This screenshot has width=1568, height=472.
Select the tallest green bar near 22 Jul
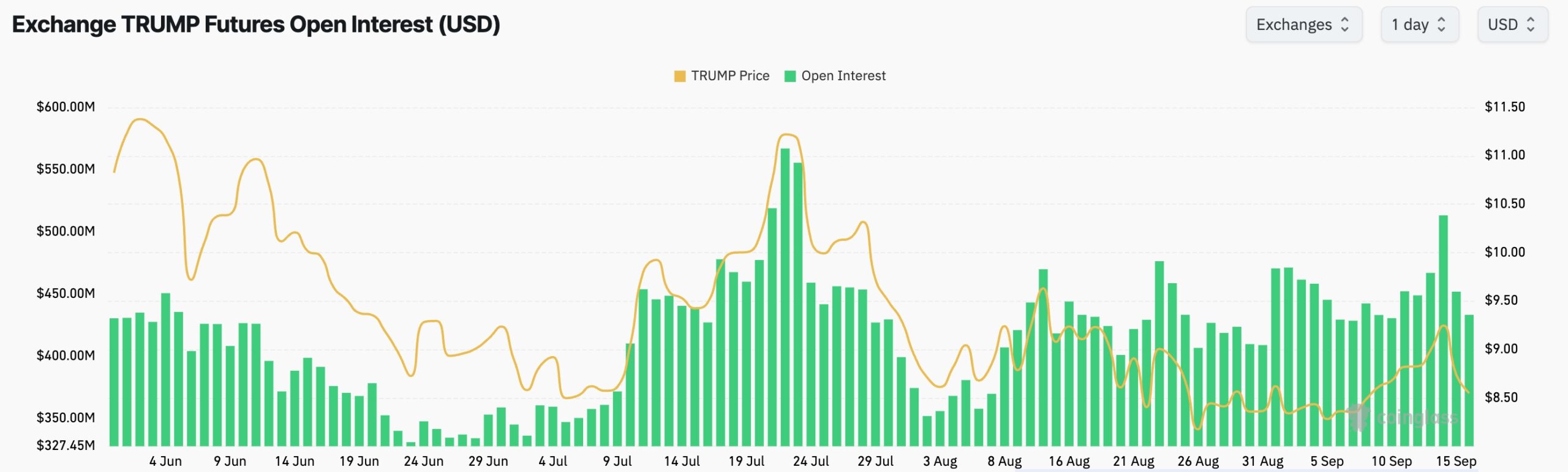tap(786, 276)
